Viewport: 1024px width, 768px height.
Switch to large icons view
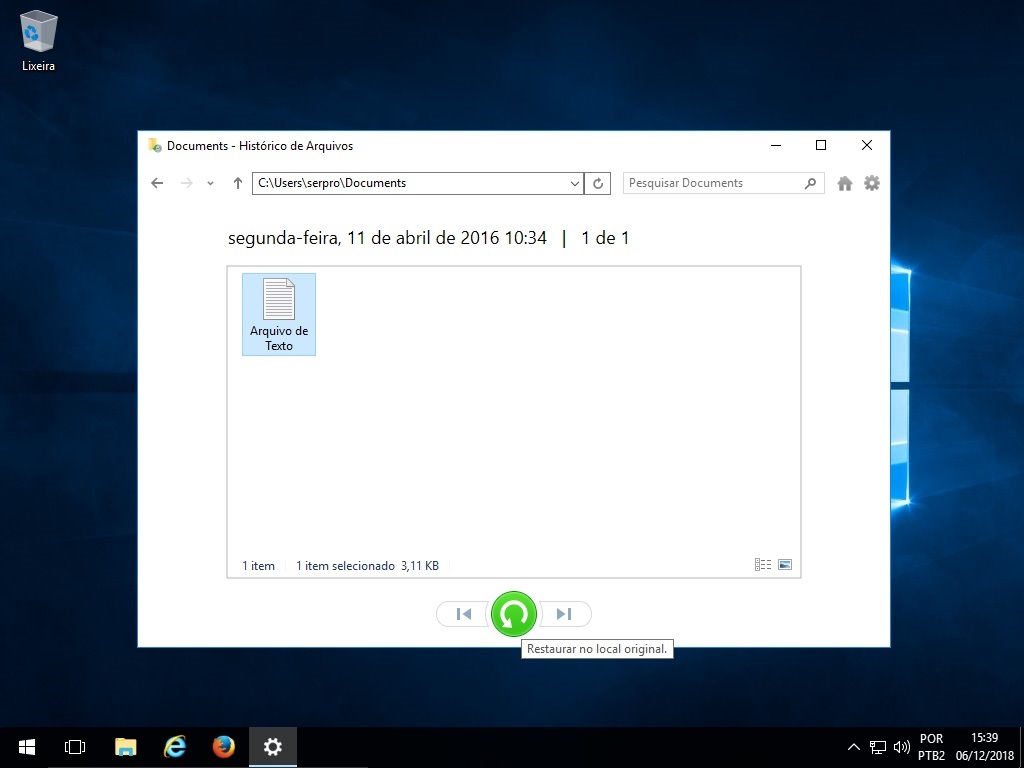point(785,565)
